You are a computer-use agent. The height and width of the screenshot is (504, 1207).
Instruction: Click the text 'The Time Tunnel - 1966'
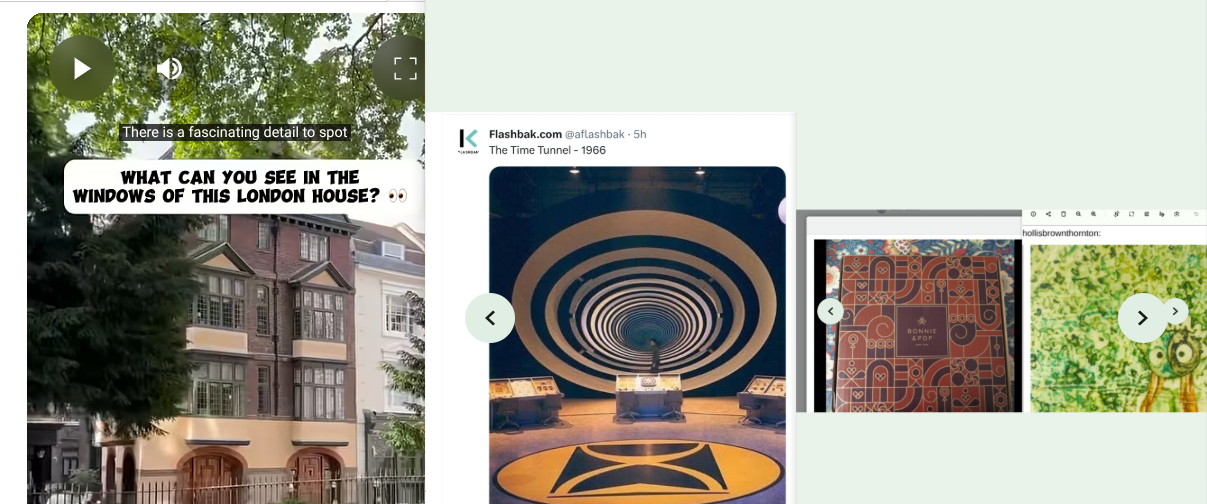pos(547,150)
